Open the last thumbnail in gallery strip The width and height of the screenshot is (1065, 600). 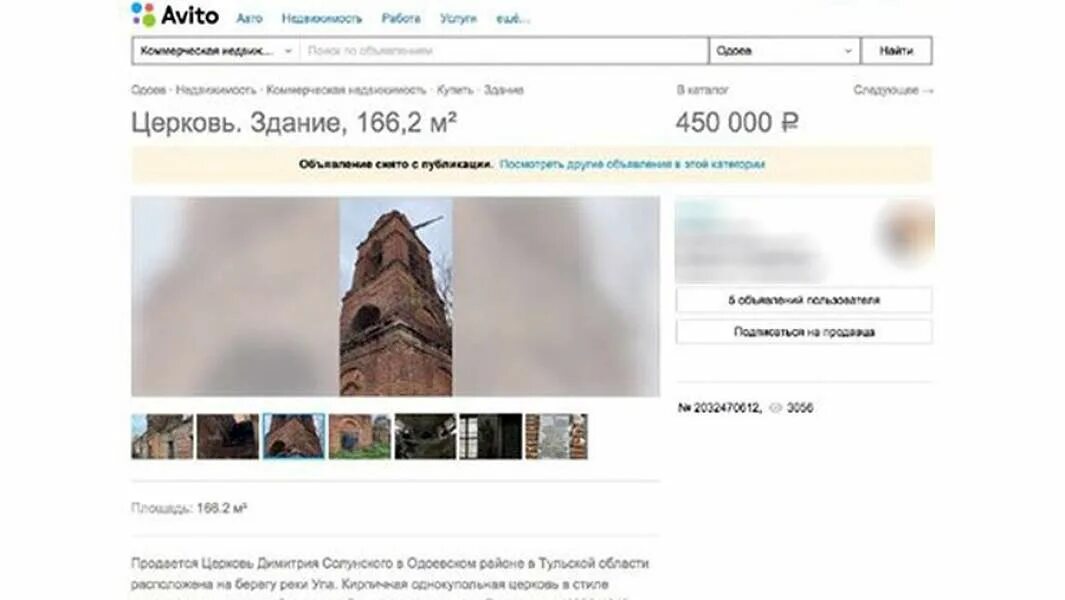point(556,436)
